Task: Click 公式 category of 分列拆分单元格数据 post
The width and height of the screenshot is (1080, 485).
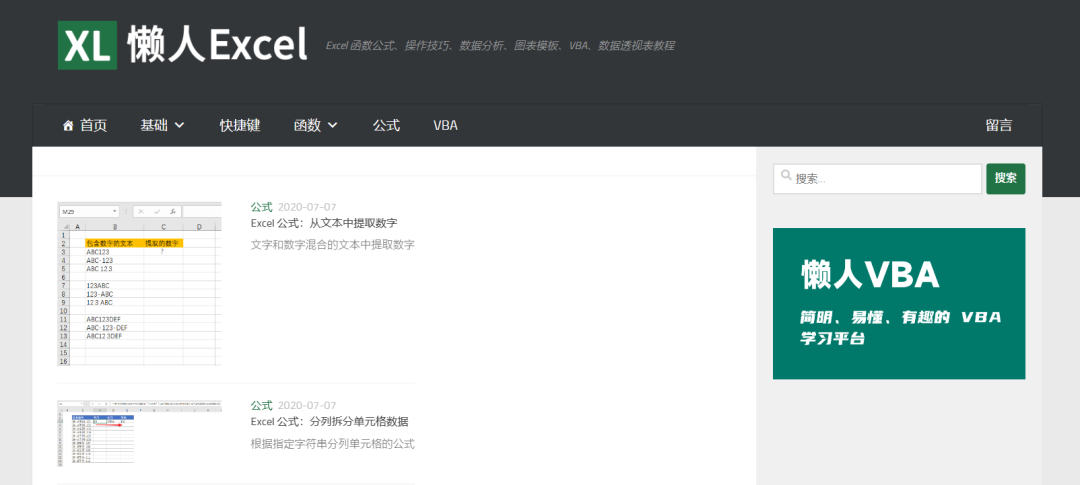Action: tap(262, 405)
